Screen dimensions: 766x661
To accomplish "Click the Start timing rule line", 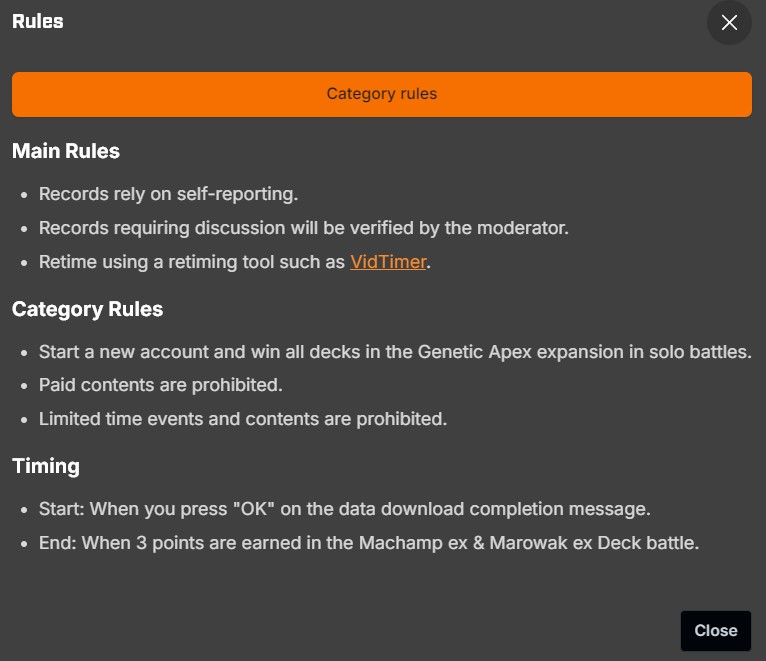I will (344, 510).
